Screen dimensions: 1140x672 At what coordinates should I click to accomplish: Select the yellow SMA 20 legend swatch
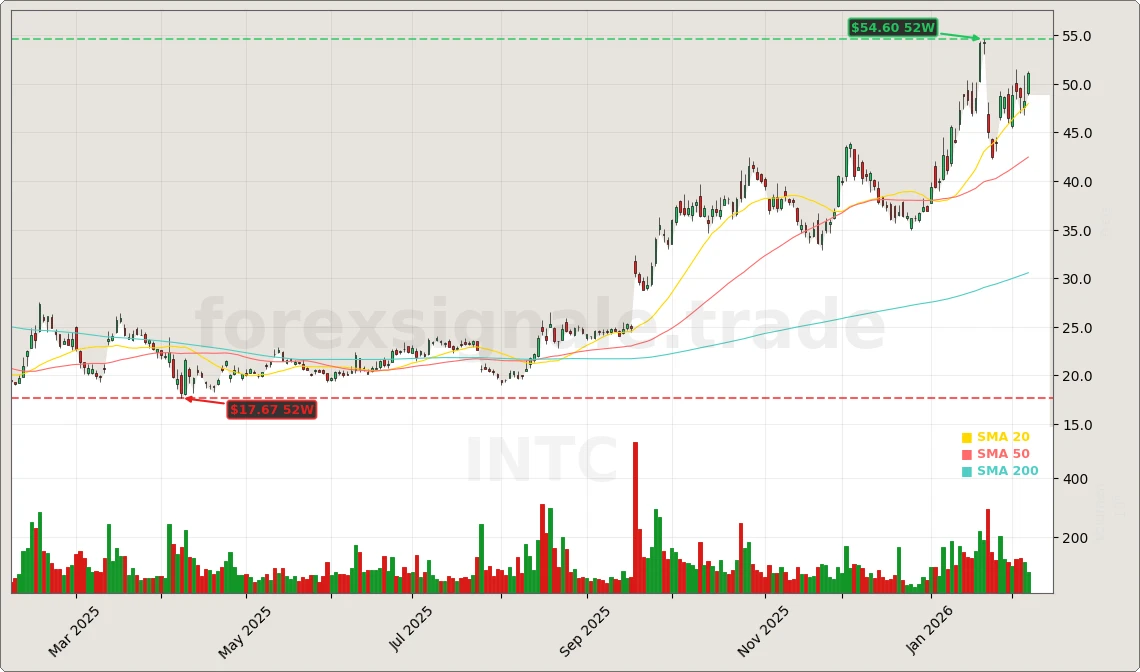(966, 438)
